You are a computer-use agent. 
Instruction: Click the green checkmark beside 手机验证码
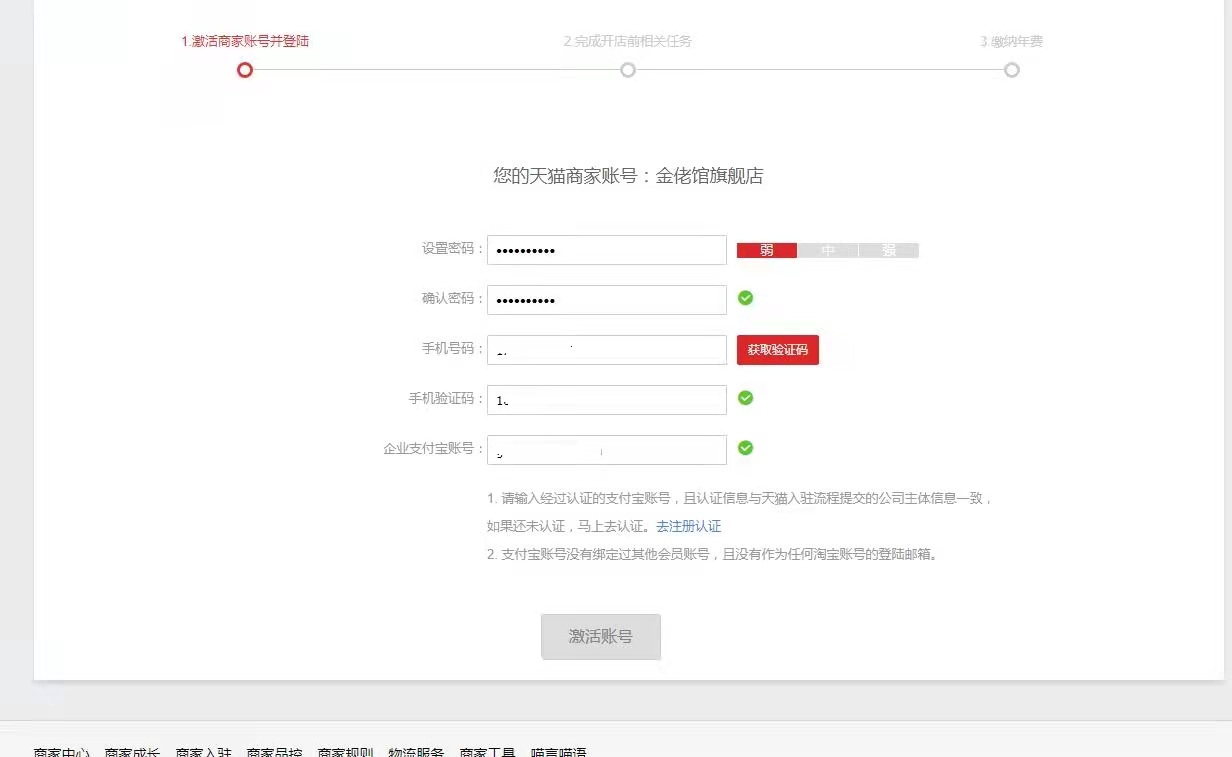tap(745, 398)
